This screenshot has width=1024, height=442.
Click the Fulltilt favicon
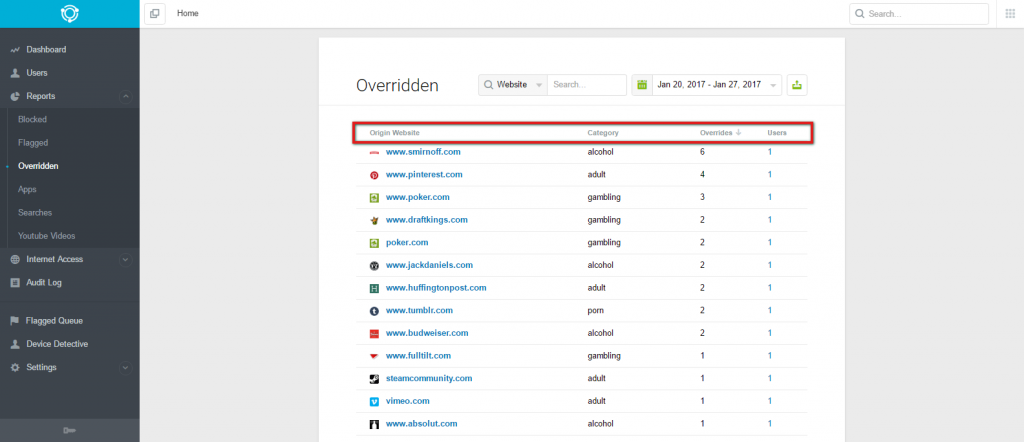coord(375,356)
